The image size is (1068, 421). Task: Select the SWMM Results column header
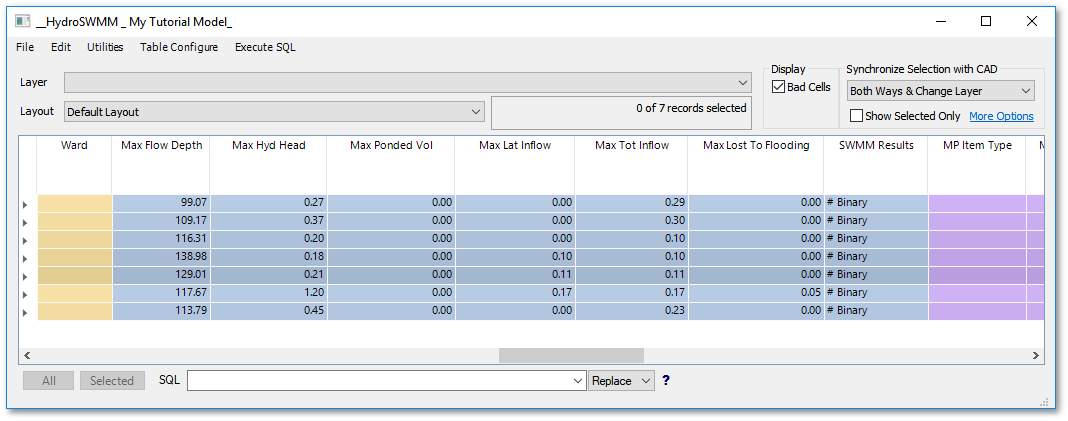pyautogui.click(x=876, y=165)
